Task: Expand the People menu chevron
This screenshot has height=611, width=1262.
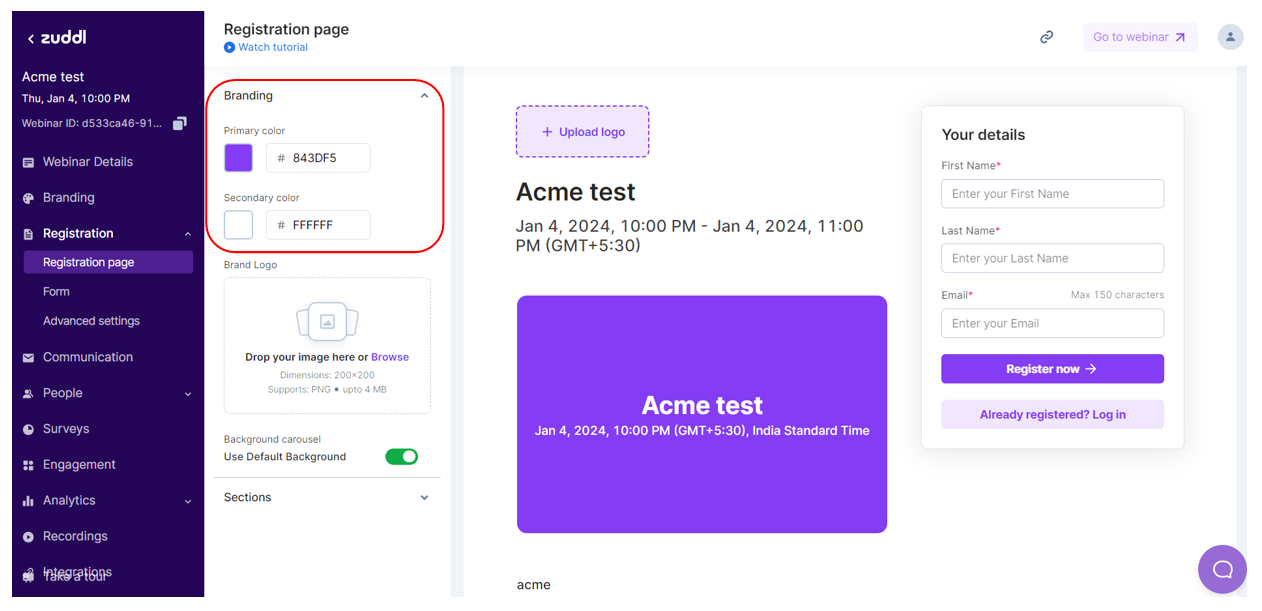Action: pos(188,394)
